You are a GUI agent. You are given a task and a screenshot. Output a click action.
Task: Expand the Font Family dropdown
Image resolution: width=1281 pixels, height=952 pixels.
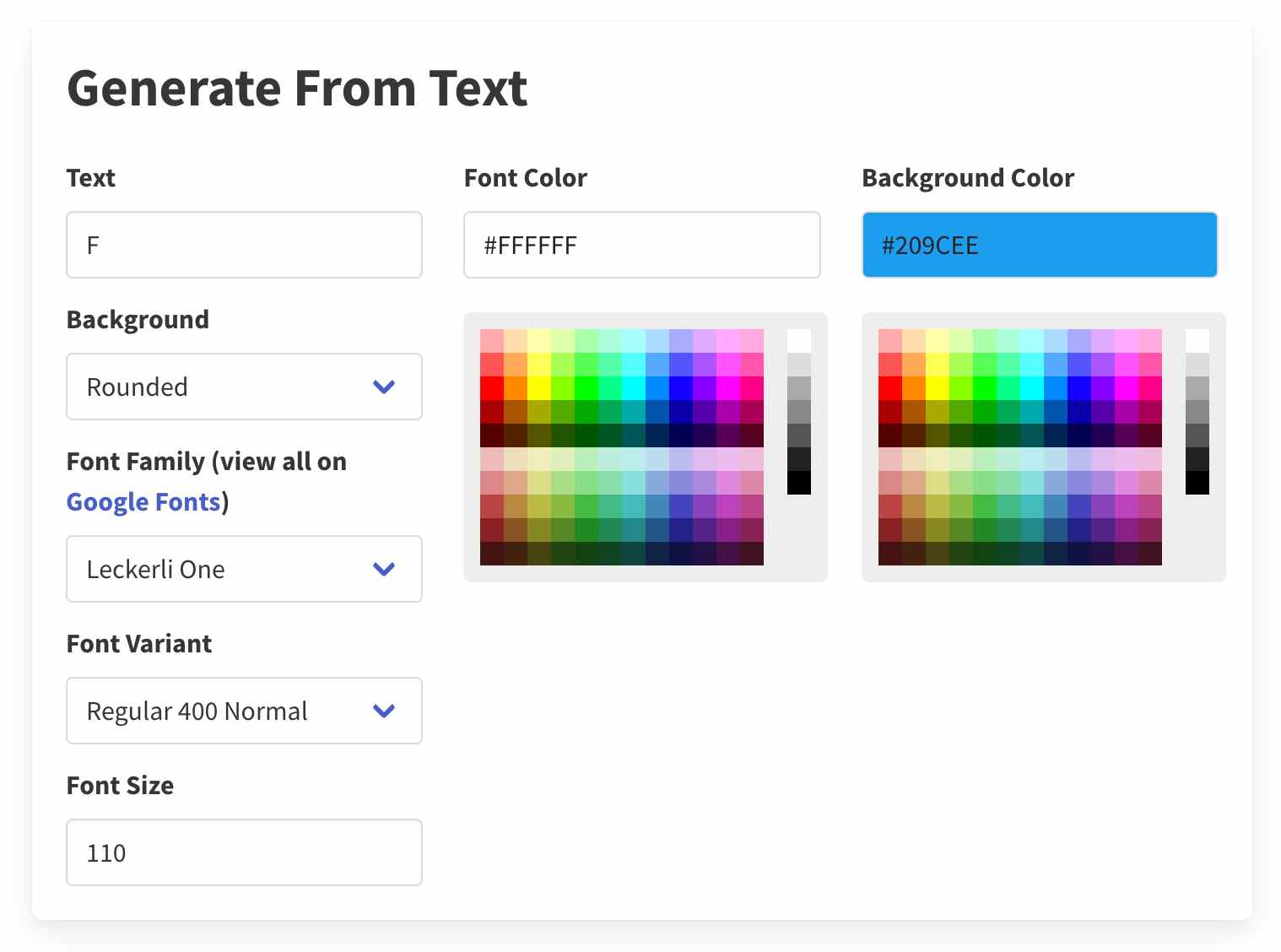click(243, 569)
